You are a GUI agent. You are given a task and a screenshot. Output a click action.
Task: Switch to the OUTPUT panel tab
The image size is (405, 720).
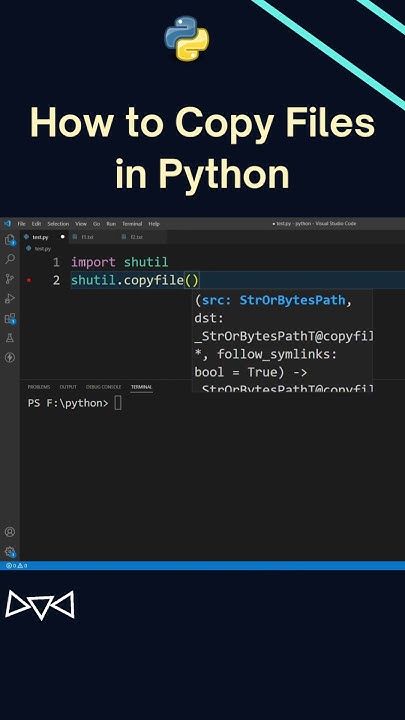[x=68, y=387]
